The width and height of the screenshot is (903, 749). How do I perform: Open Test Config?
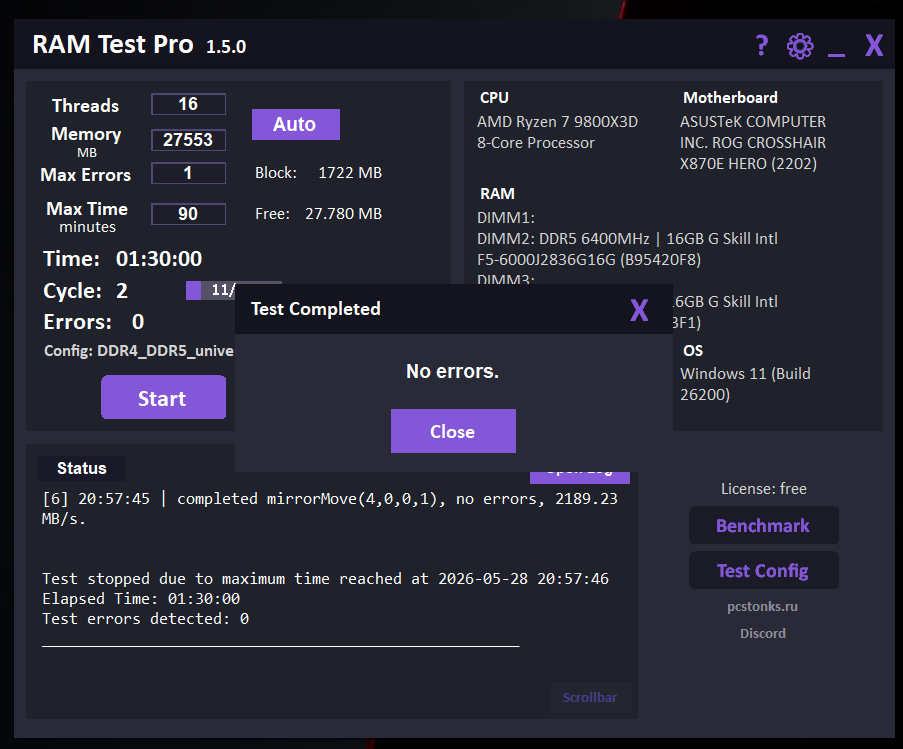(x=764, y=571)
